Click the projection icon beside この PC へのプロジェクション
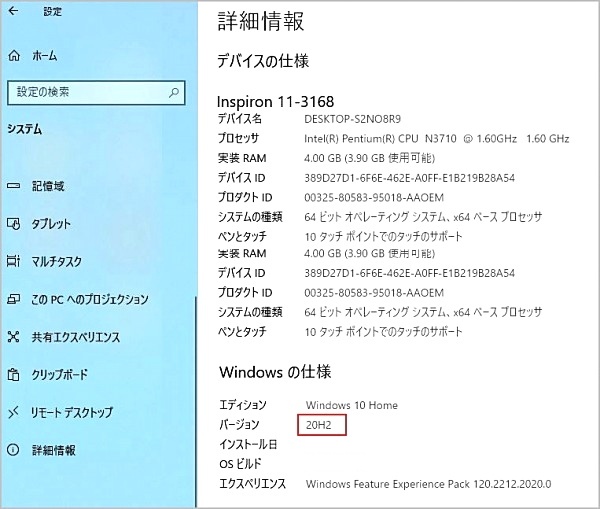Viewport: 600px width, 509px height. tap(13, 299)
